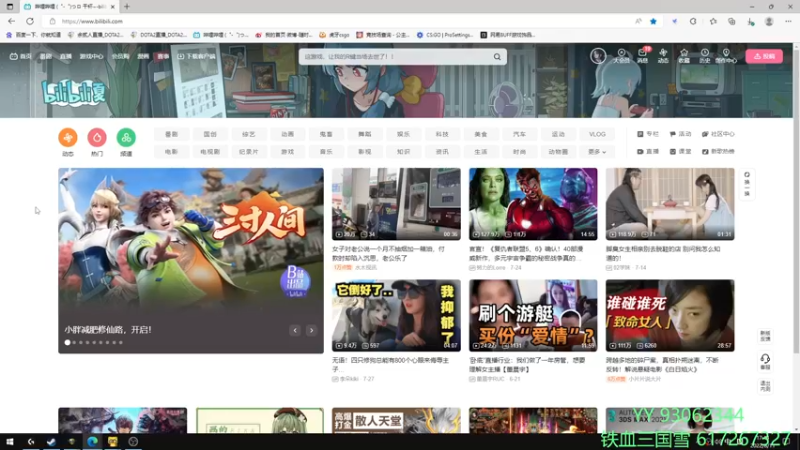Select the 番剧 header nav item
The image size is (800, 450).
coord(45,56)
